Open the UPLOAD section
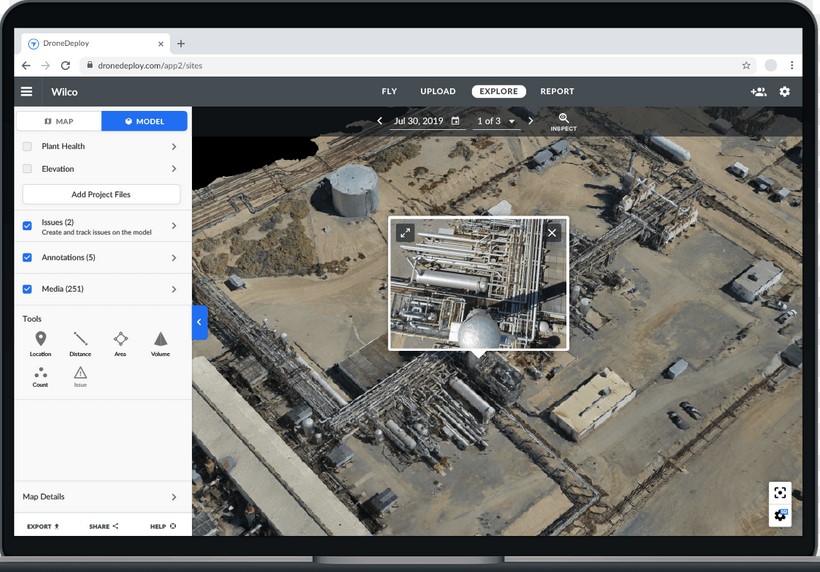The width and height of the screenshot is (820, 572). [x=438, y=91]
